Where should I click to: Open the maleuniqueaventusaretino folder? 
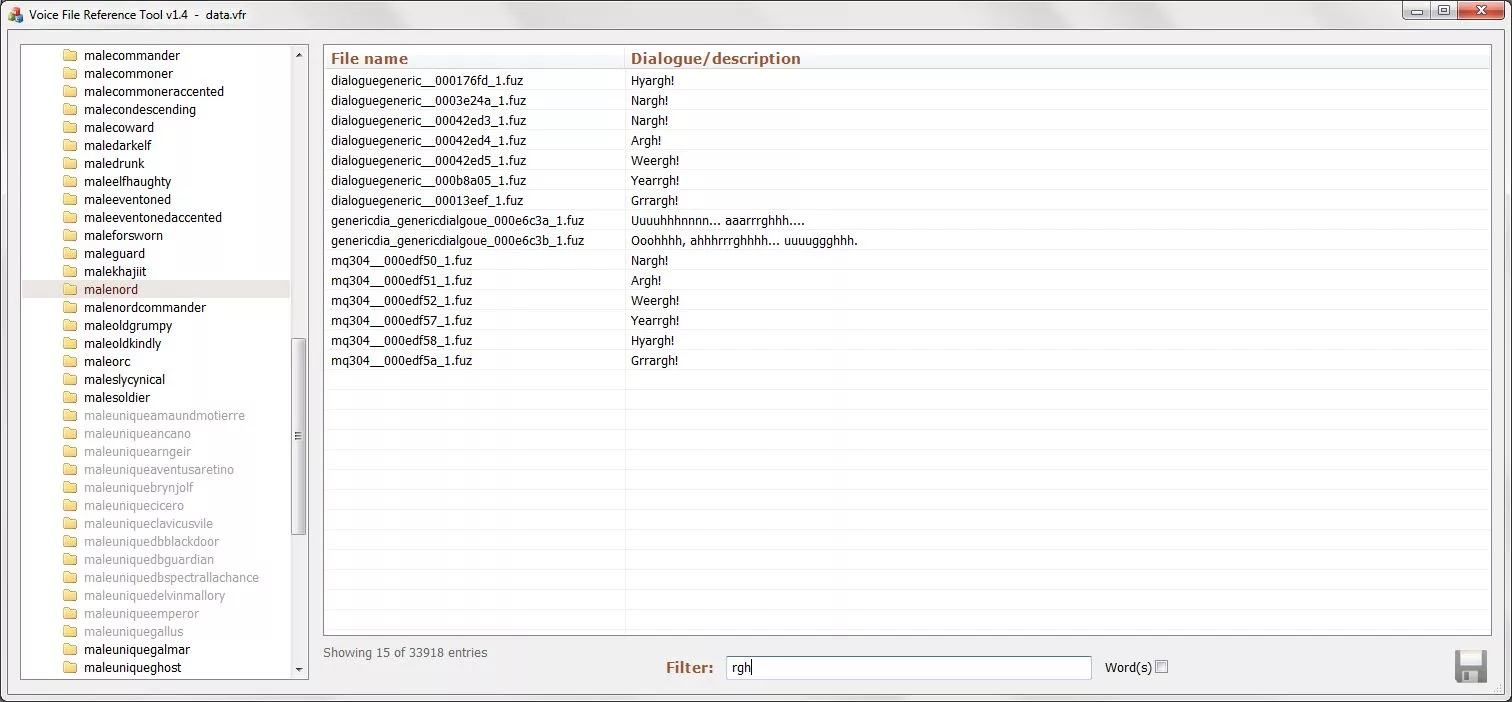[159, 470]
